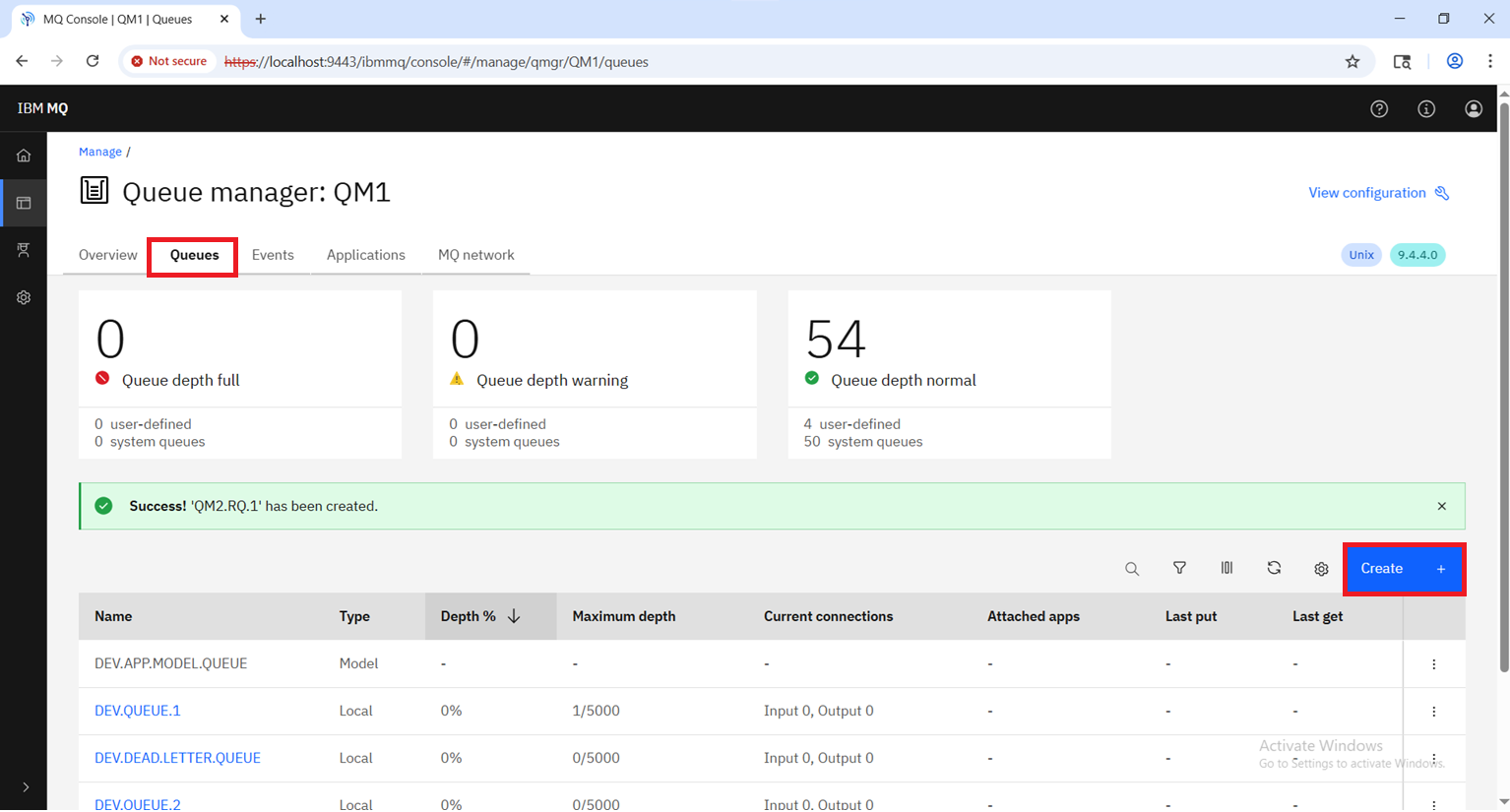Click the Not secure site info chip
The image size is (1510, 812).
(x=169, y=61)
